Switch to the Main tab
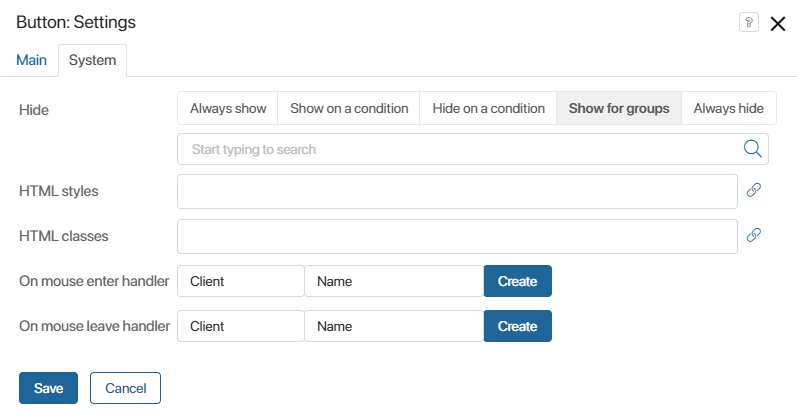Screen dimensions: 797x414 [31, 60]
